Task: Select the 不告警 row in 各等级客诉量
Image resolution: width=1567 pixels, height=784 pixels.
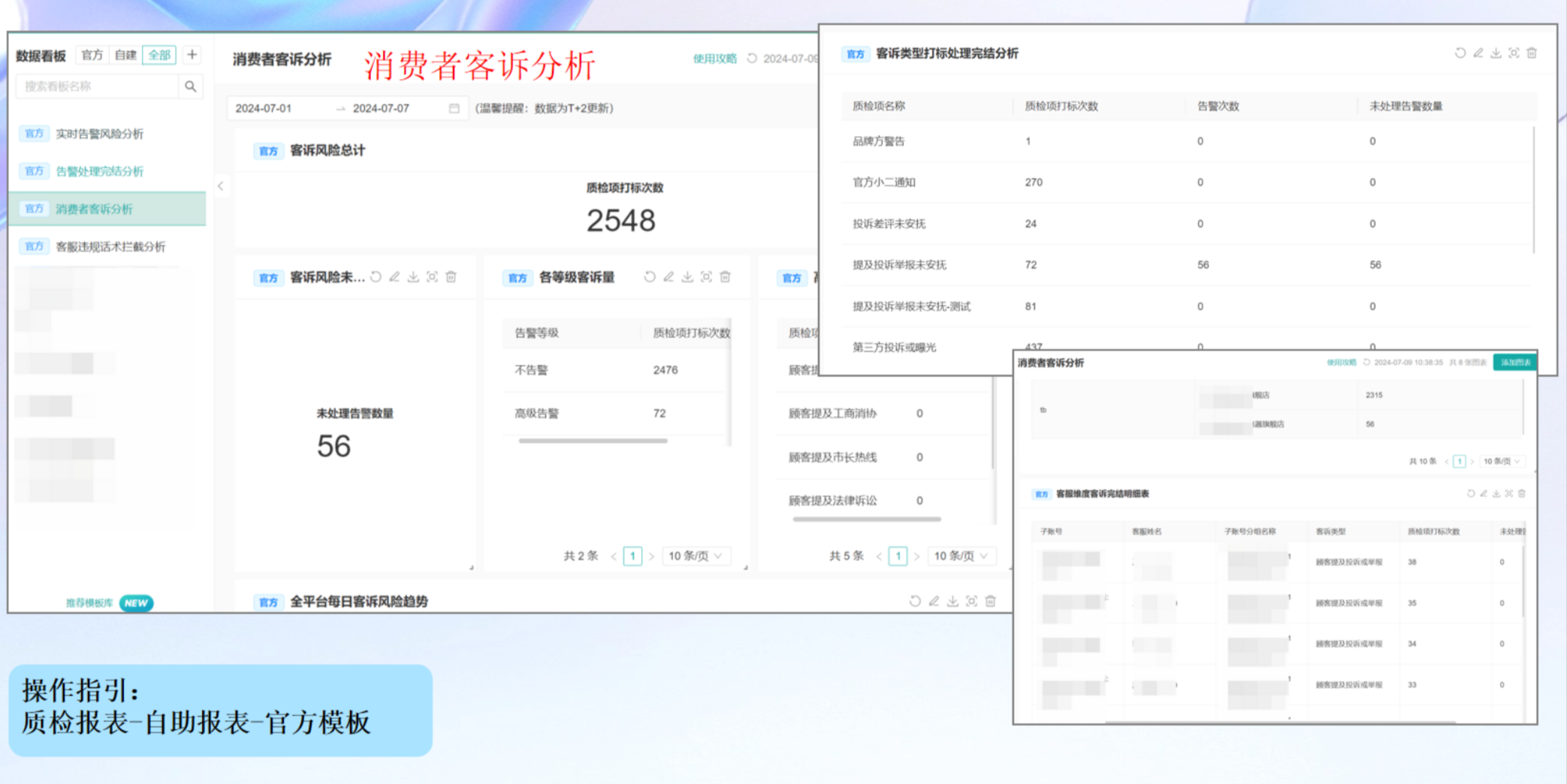Action: pyautogui.click(x=616, y=369)
